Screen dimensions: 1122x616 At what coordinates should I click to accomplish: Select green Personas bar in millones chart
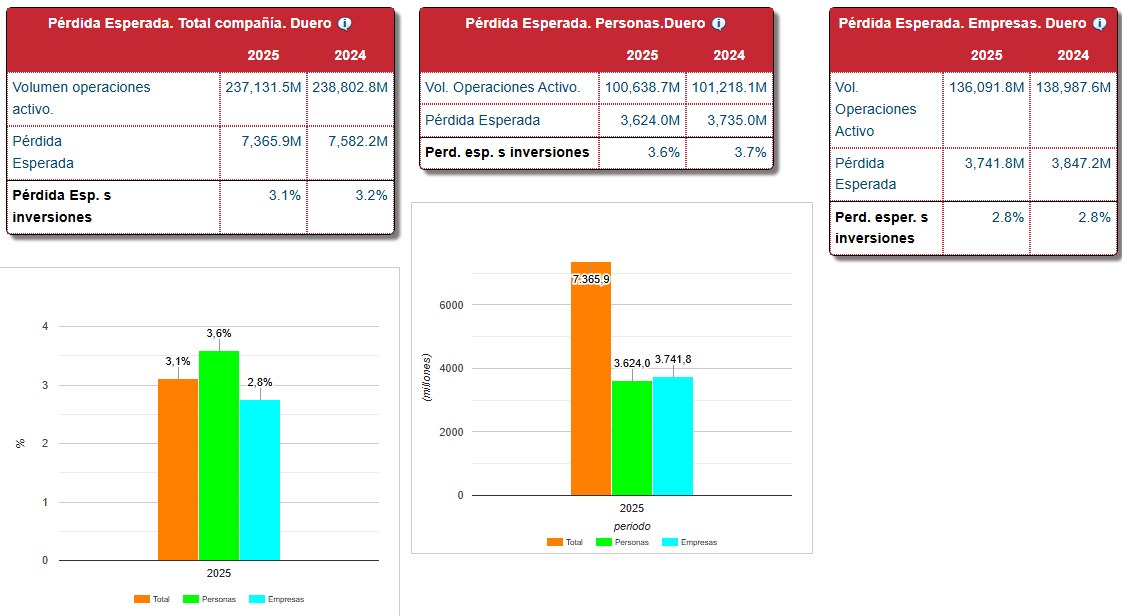(x=632, y=438)
